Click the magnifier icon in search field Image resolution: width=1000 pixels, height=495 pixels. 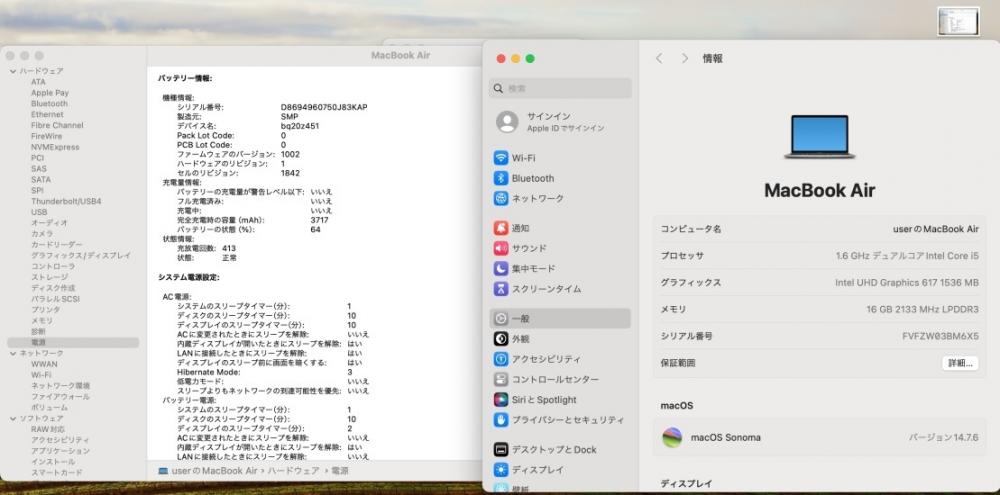(x=499, y=89)
